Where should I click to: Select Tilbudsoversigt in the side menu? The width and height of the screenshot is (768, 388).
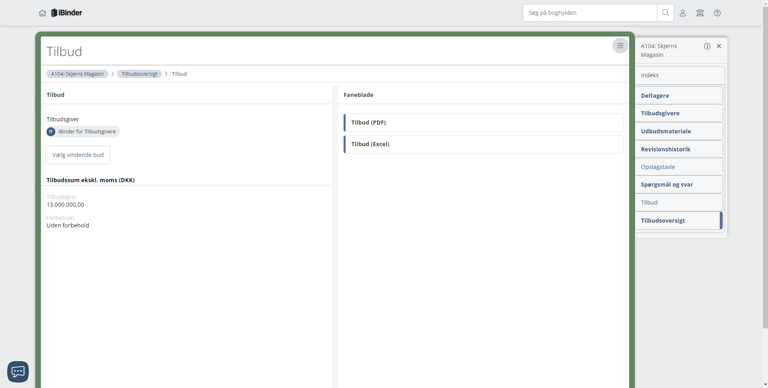678,220
